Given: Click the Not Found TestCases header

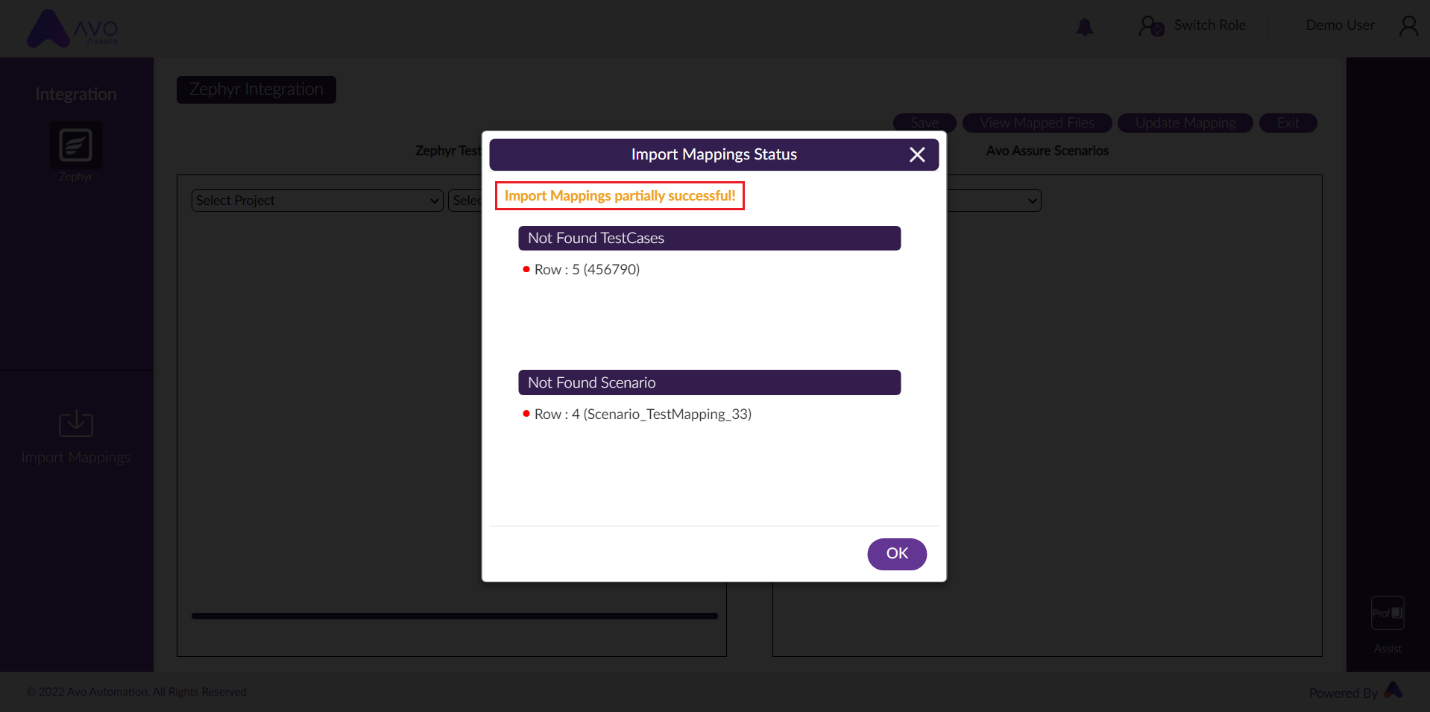Looking at the screenshot, I should 709,238.
